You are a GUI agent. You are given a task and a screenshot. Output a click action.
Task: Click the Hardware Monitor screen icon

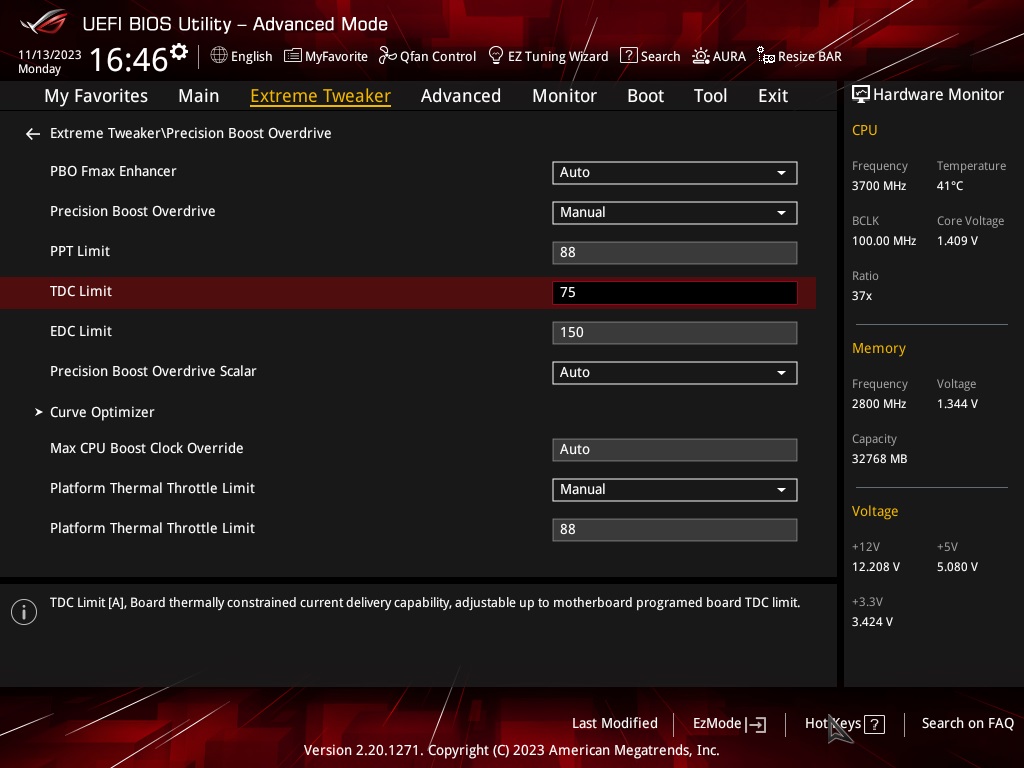point(861,95)
